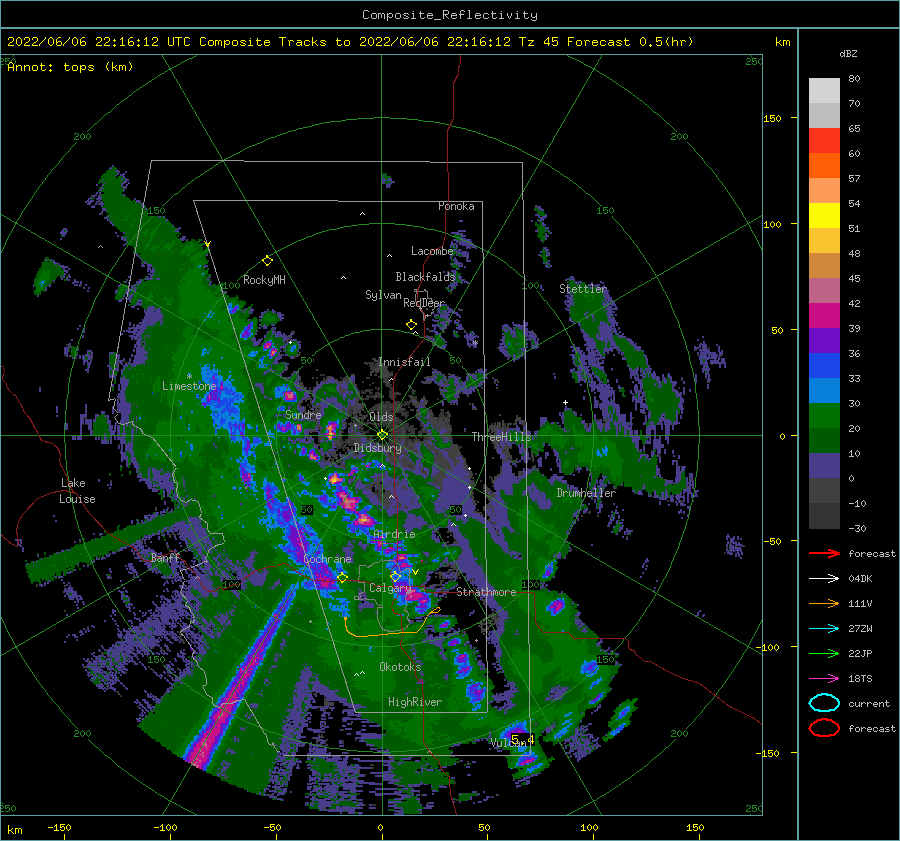Pick the bright yellow 54 dBZ swatch

pyautogui.click(x=824, y=215)
